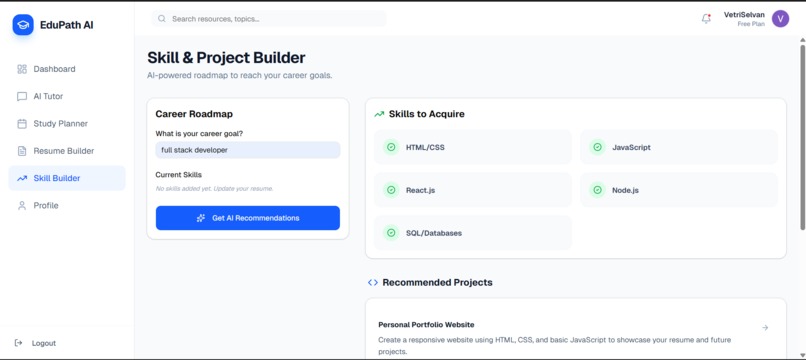Click the EduPath AI graduation cap logo
The width and height of the screenshot is (806, 360).
(x=23, y=25)
